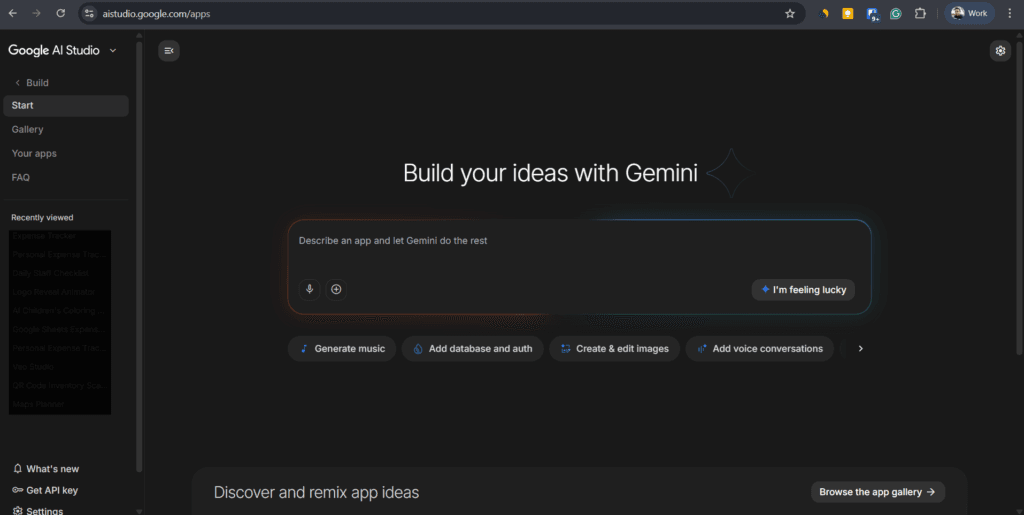Click the bell icon beside What's new

[18, 469]
